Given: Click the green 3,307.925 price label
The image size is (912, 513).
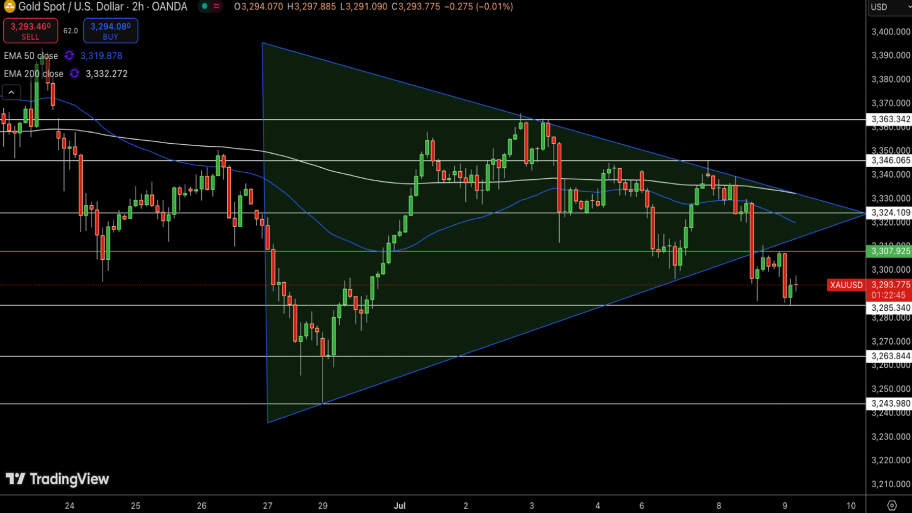Looking at the screenshot, I should tap(889, 251).
